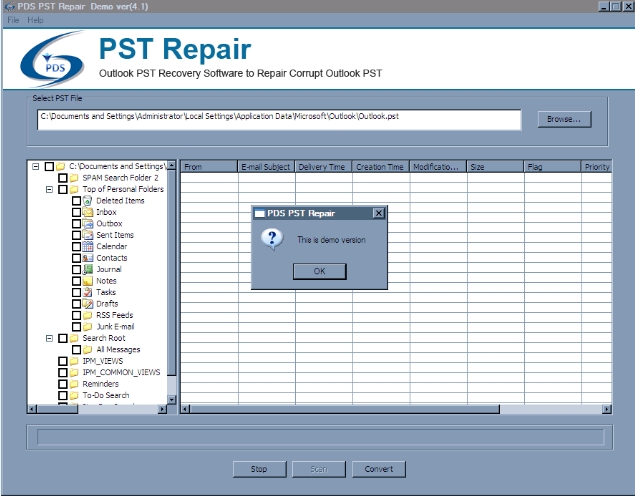The height and width of the screenshot is (496, 635).
Task: Click the All Messages folder icon
Action: point(87,349)
